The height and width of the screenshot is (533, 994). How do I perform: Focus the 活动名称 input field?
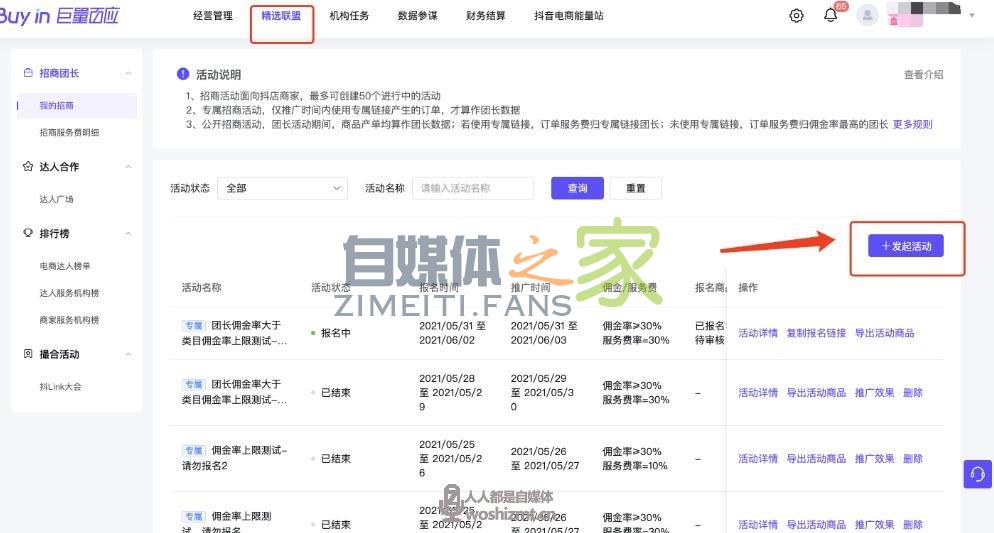coord(473,188)
